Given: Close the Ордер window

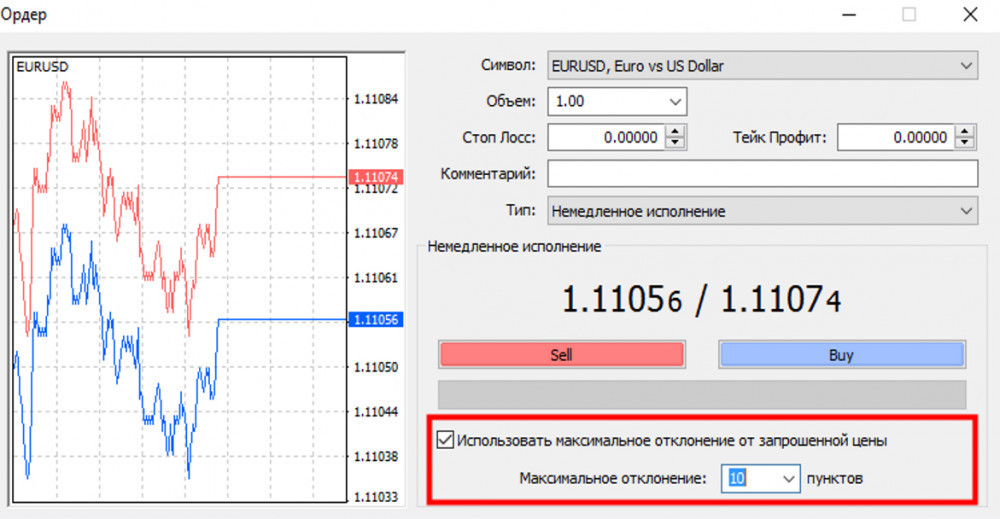Looking at the screenshot, I should [970, 15].
